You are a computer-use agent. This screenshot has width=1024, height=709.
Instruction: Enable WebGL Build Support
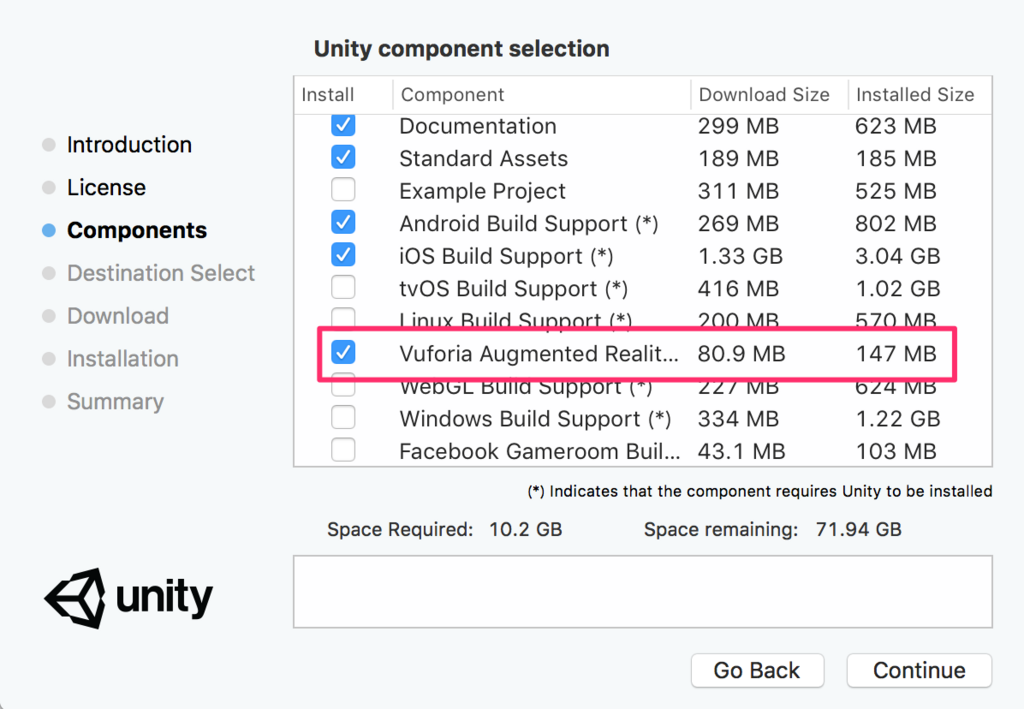(343, 384)
